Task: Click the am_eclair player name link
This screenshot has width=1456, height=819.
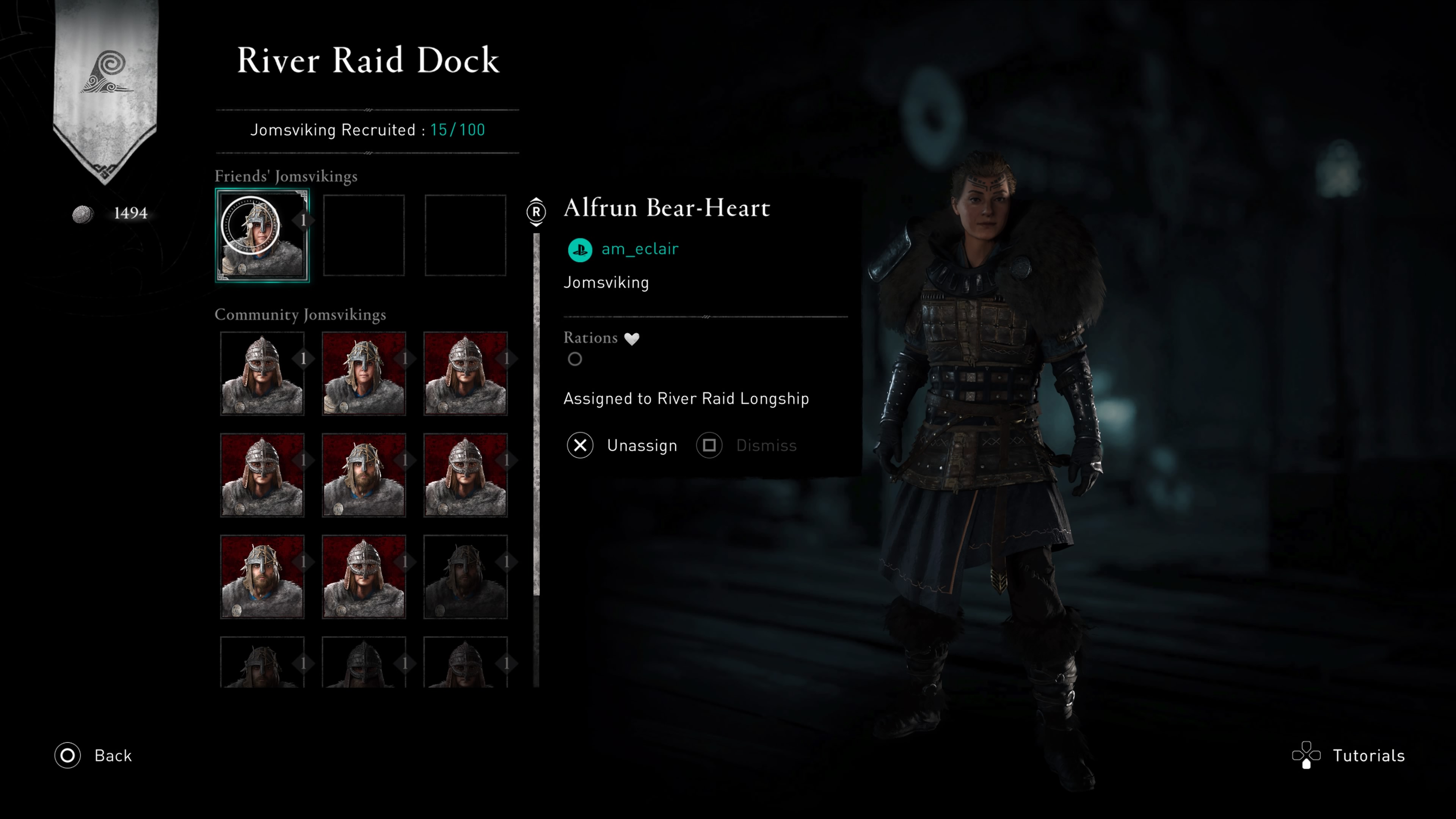Action: click(x=640, y=249)
